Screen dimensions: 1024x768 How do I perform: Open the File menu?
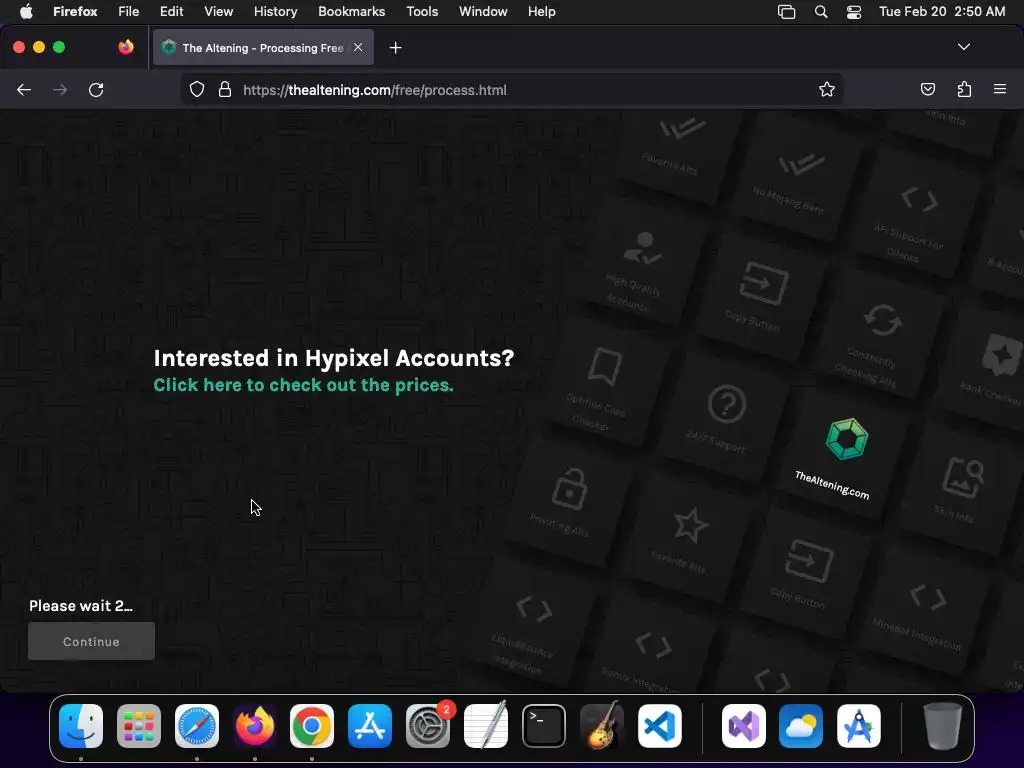point(129,11)
